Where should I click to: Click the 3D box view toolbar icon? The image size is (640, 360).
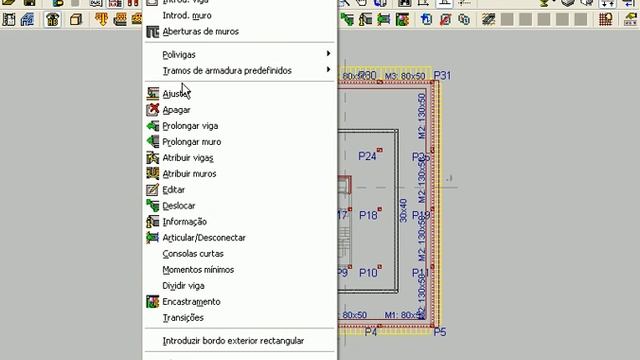[x=76, y=19]
